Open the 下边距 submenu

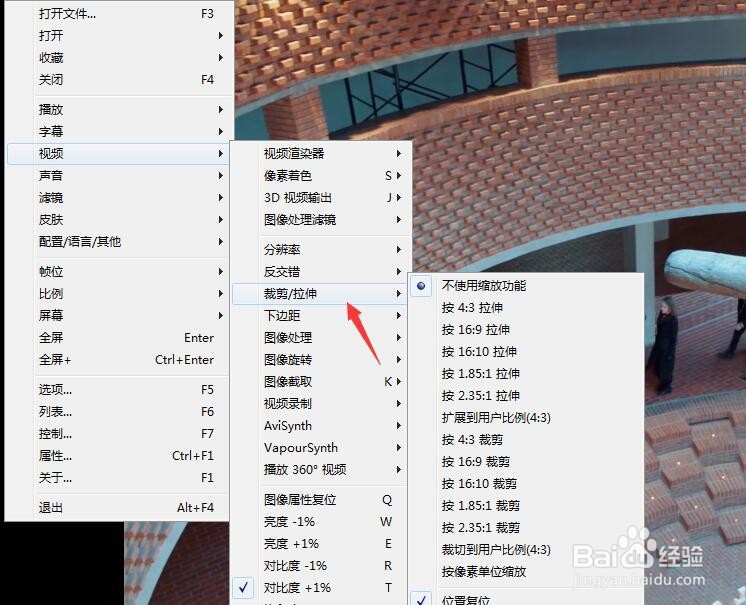pyautogui.click(x=321, y=315)
